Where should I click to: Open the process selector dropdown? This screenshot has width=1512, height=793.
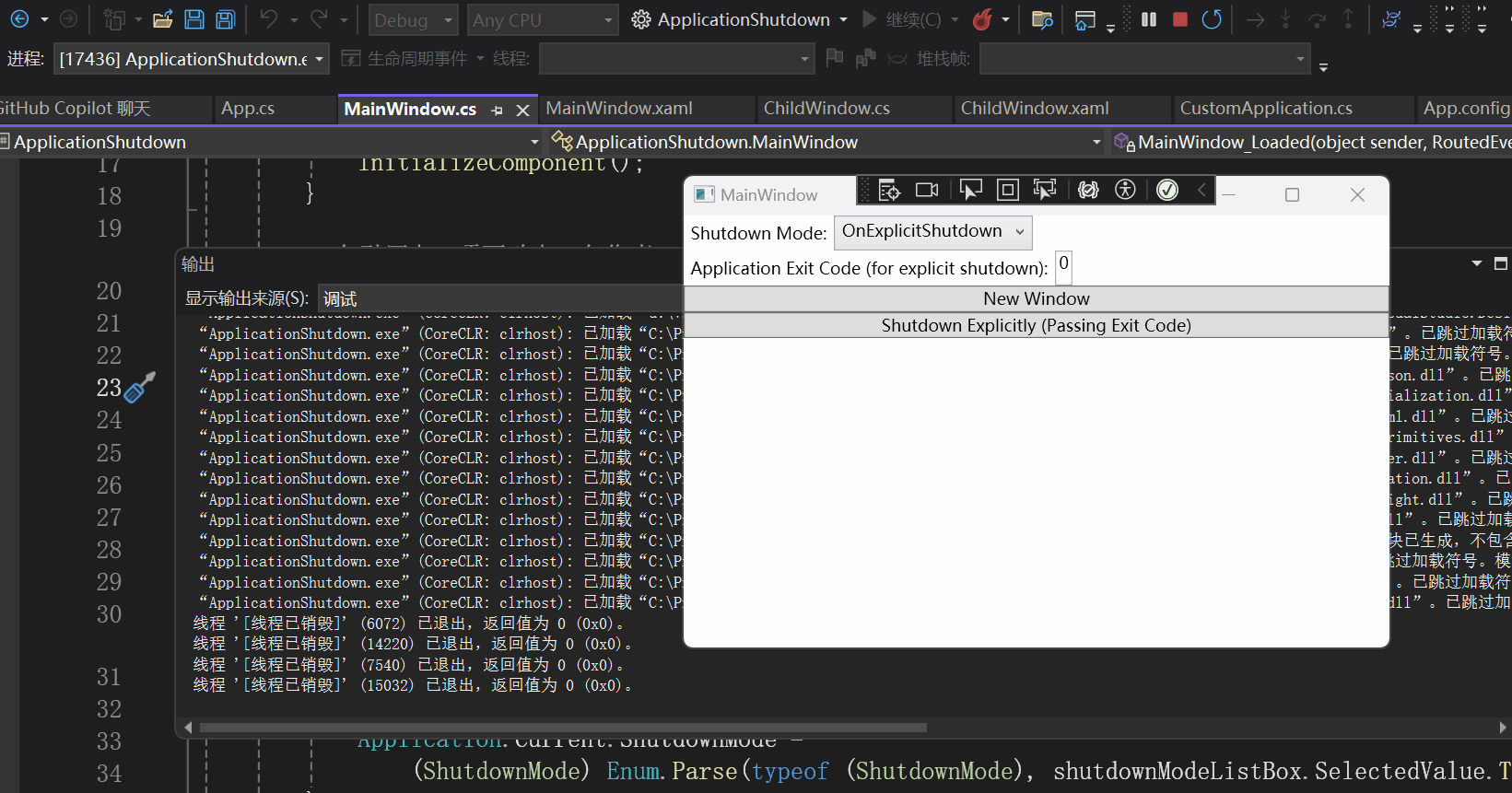point(192,59)
